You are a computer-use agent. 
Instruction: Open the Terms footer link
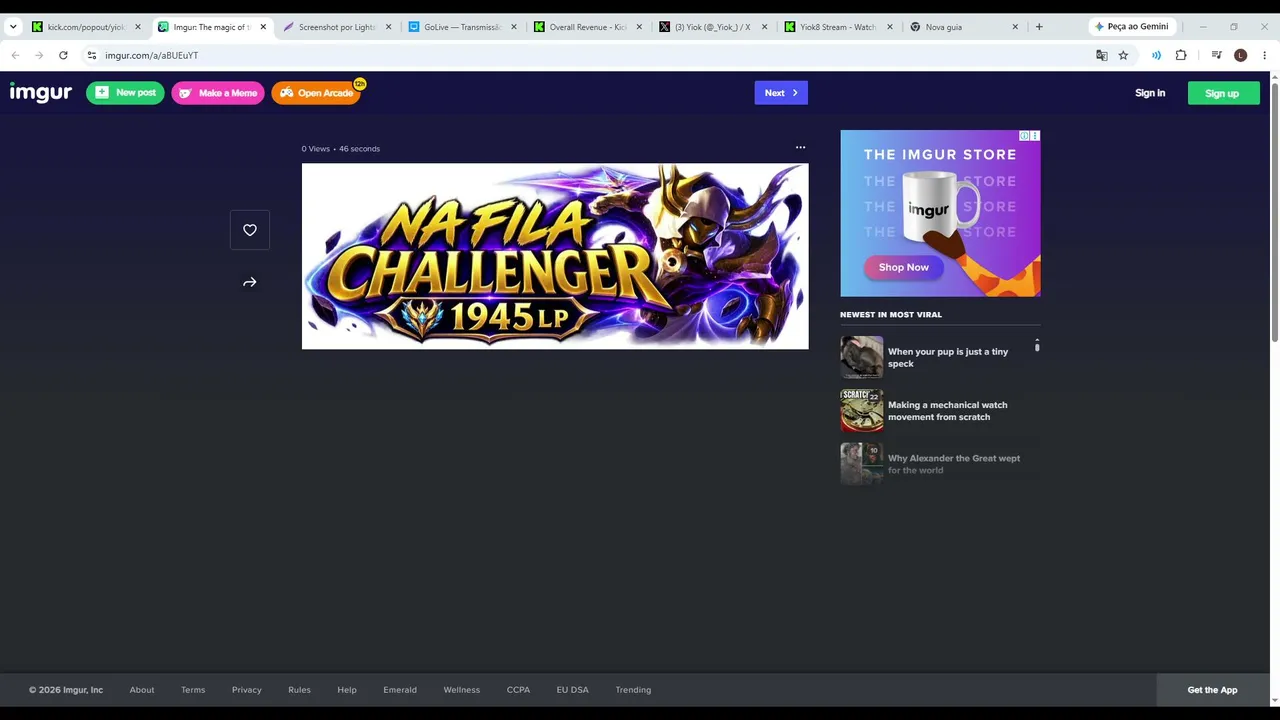point(193,690)
